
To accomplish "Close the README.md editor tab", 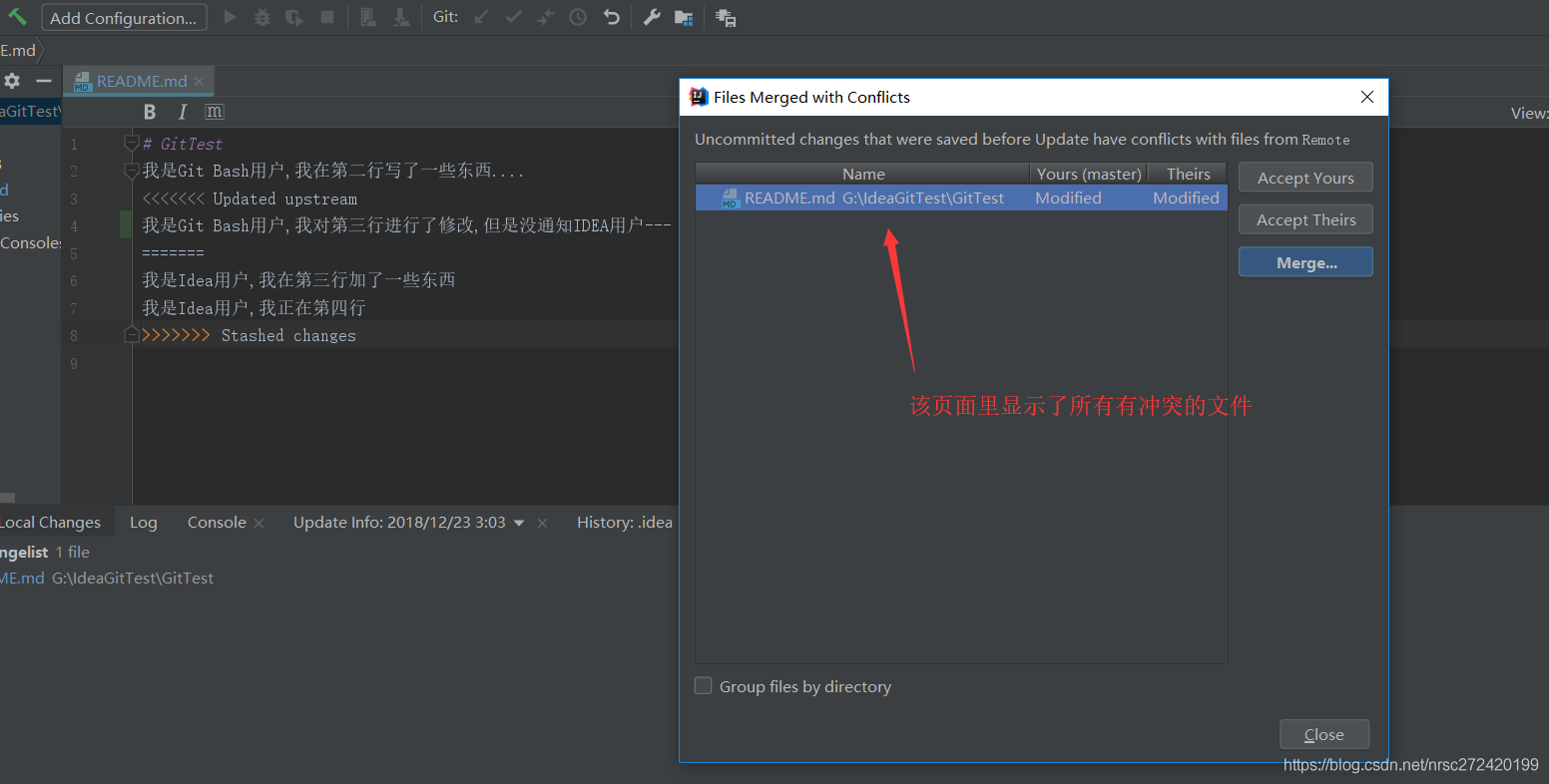I will (199, 82).
